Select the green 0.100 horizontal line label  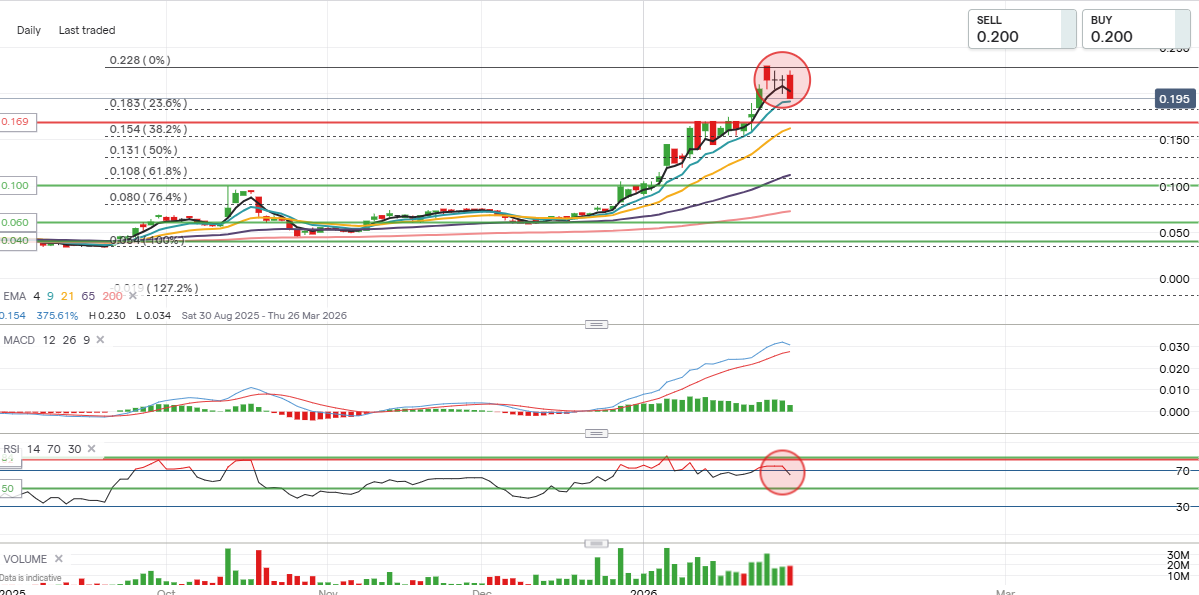pyautogui.click(x=16, y=186)
